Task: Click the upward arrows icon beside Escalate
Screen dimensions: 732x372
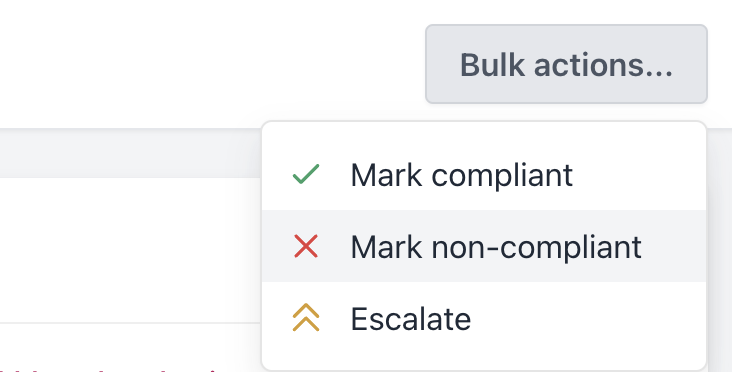Action: click(306, 317)
